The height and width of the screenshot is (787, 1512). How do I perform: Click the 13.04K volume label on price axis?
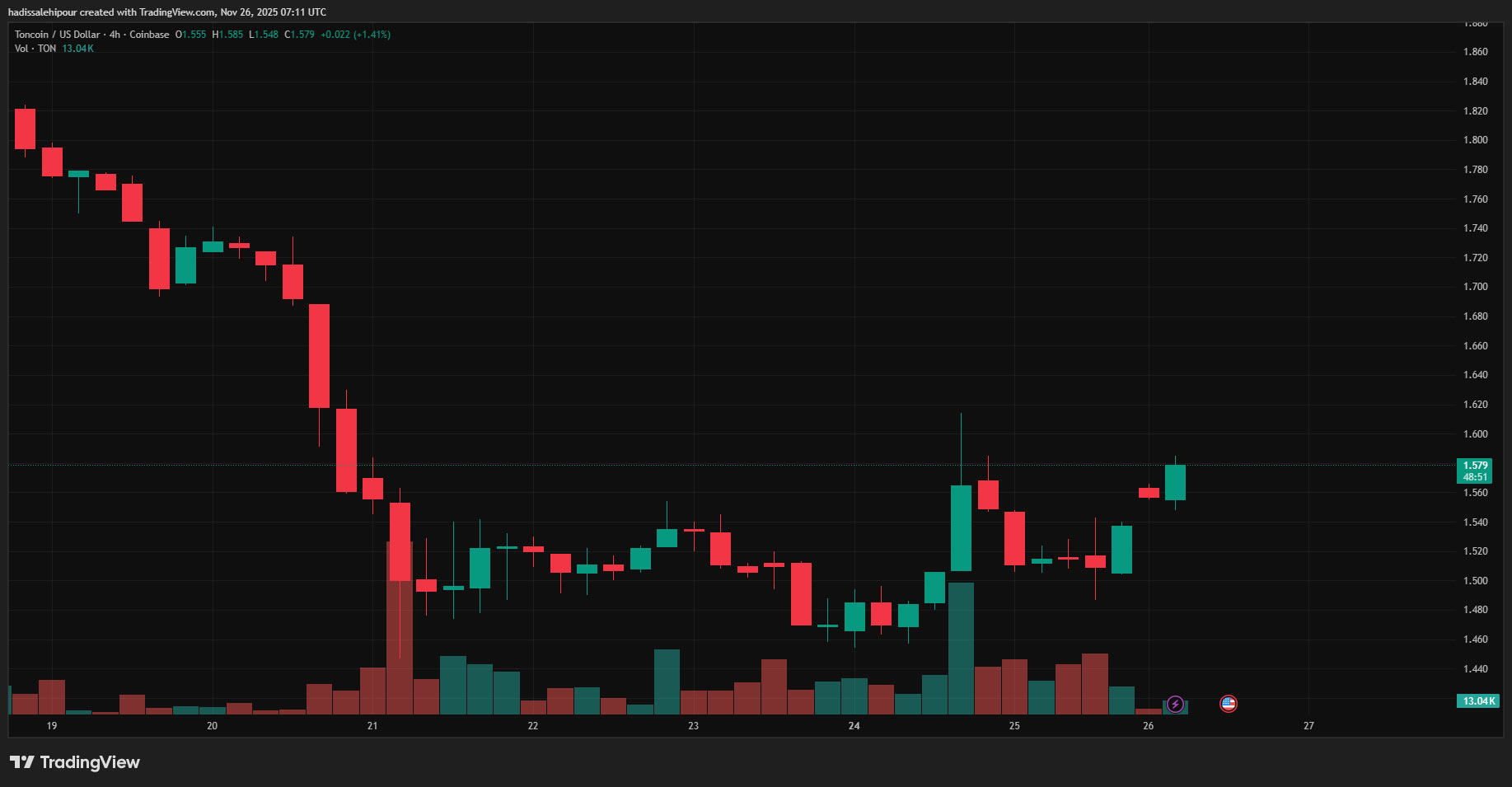(x=1478, y=701)
